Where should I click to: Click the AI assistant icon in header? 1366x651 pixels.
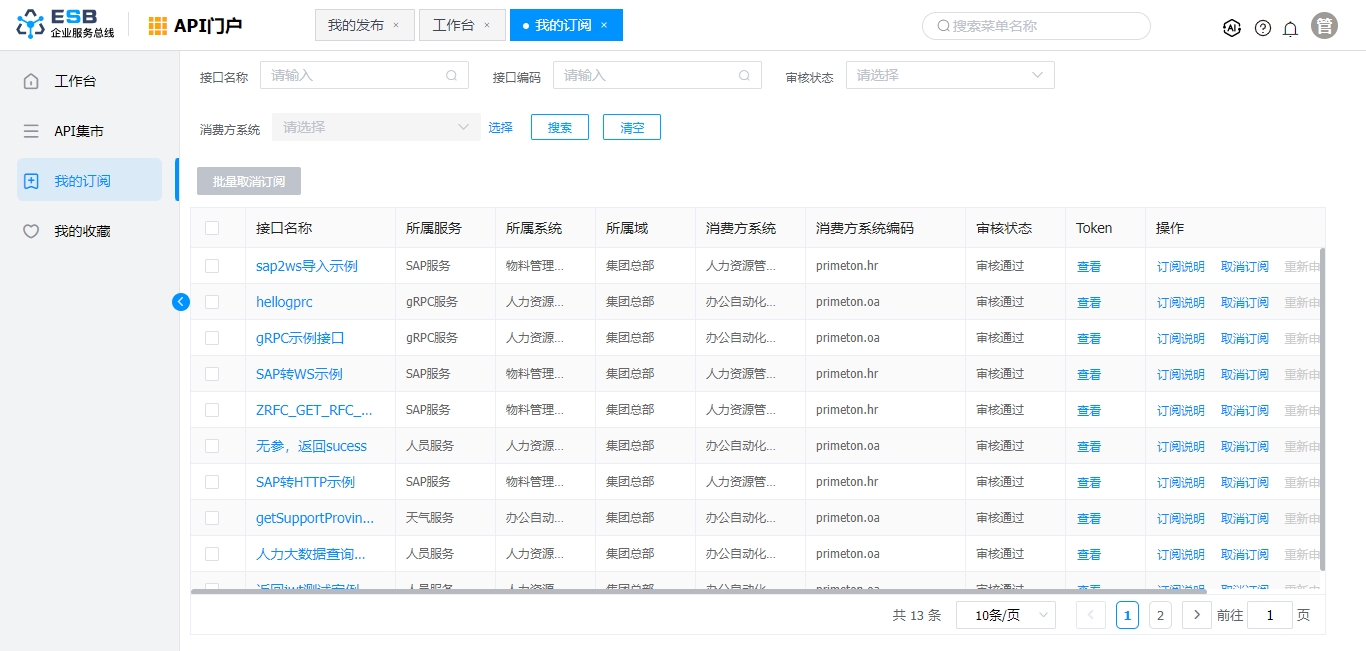click(x=1232, y=28)
